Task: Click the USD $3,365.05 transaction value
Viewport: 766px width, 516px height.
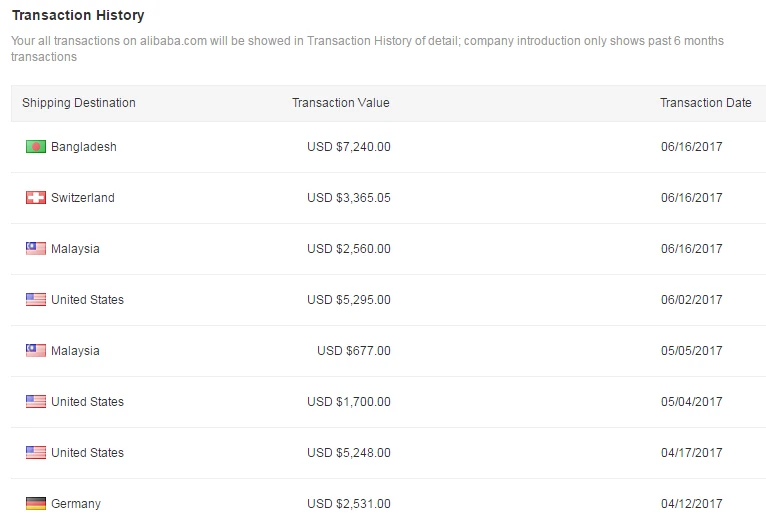Action: pyautogui.click(x=349, y=198)
